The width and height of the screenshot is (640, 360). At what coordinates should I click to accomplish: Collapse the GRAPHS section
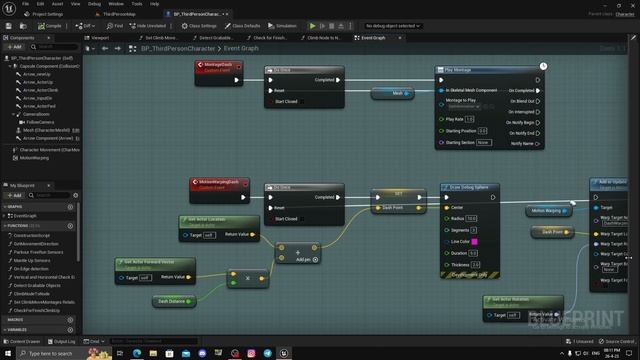4,207
